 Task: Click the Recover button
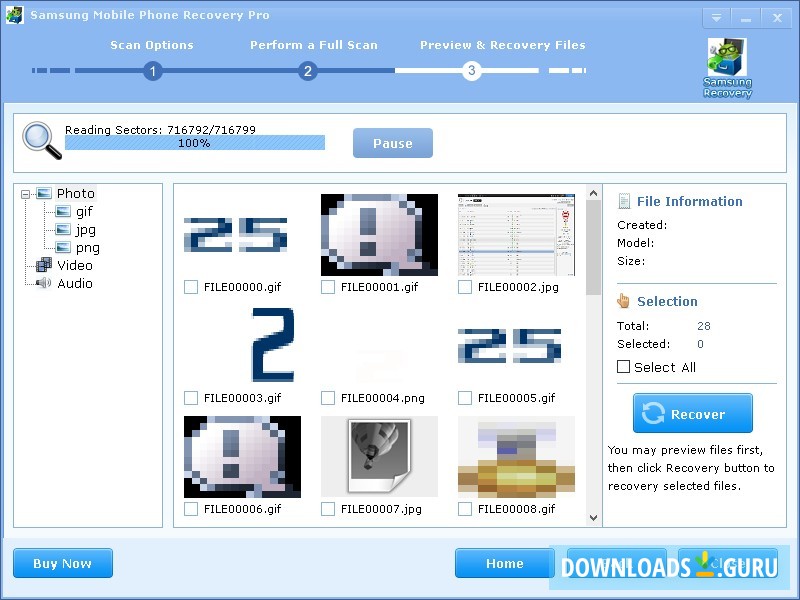pos(693,413)
